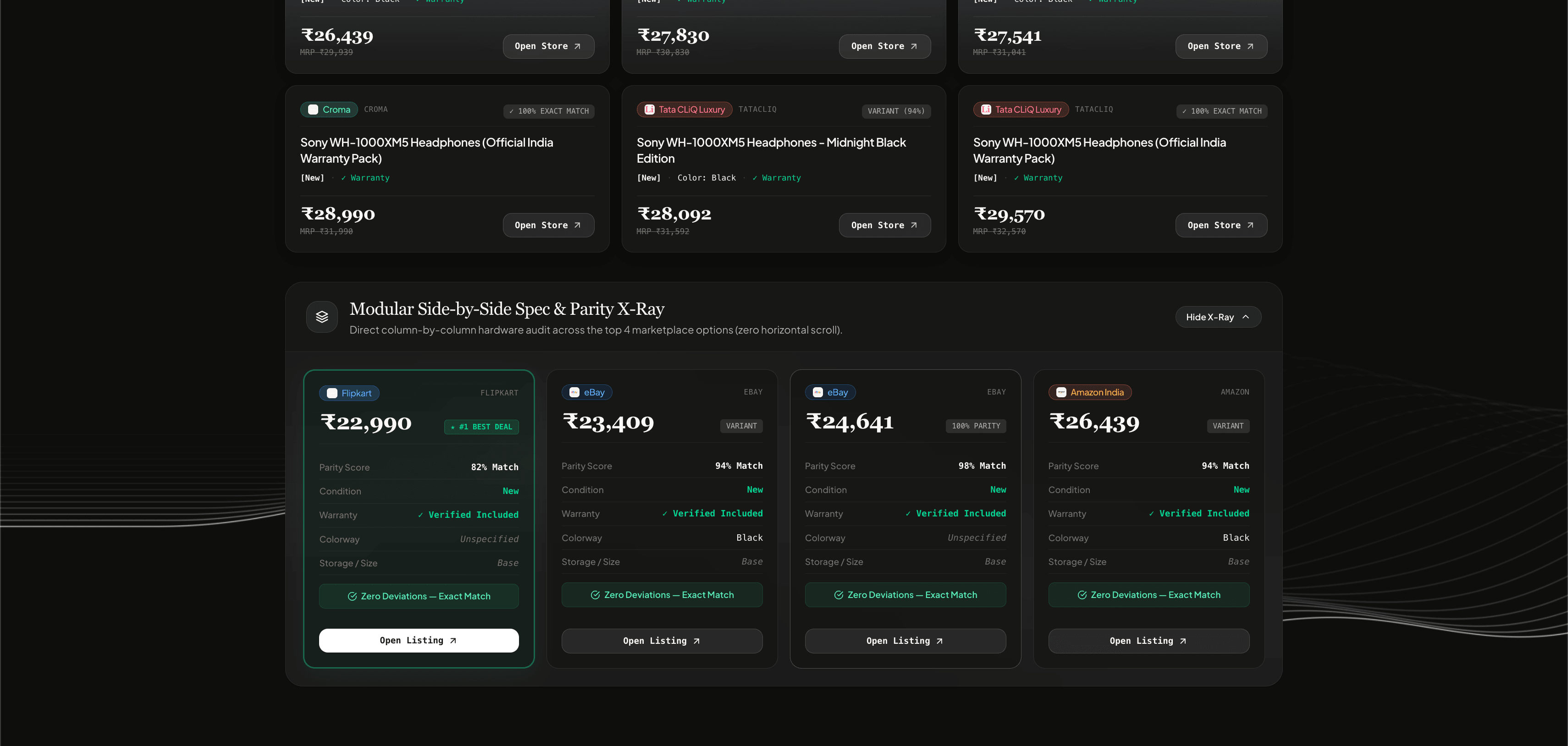Click Zero Deviations banner on the Flipkart card
The height and width of the screenshot is (746, 1568).
click(x=419, y=596)
